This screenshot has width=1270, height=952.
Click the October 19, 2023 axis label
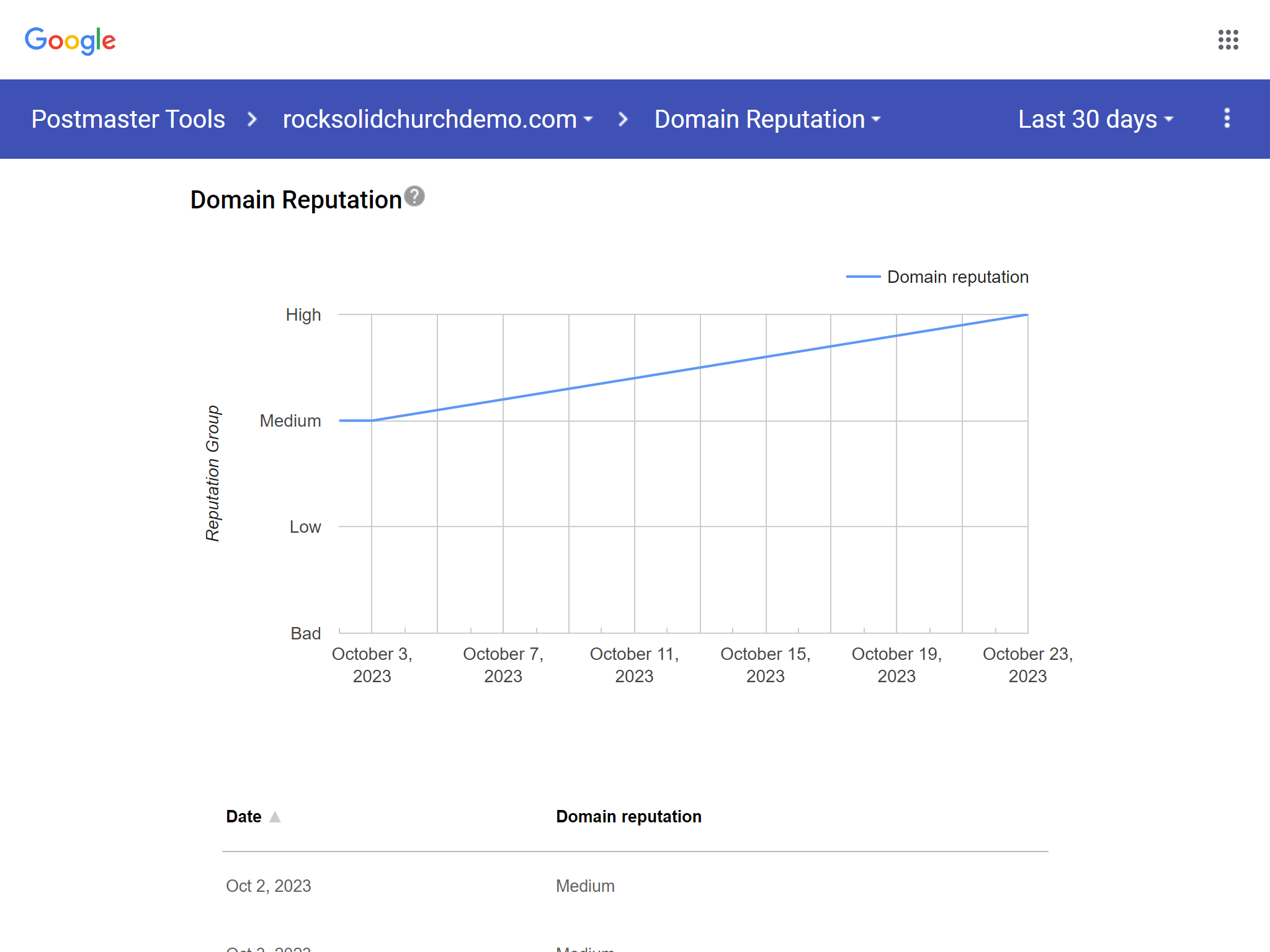coord(897,665)
